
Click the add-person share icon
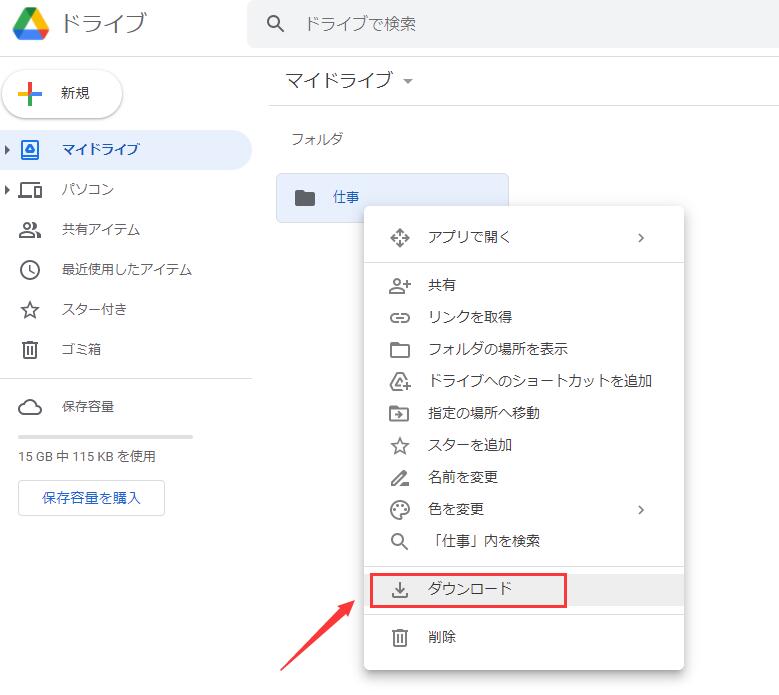coord(400,286)
